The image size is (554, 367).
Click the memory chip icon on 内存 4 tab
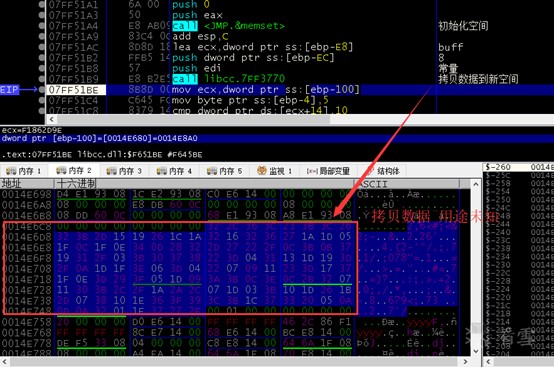[161, 171]
